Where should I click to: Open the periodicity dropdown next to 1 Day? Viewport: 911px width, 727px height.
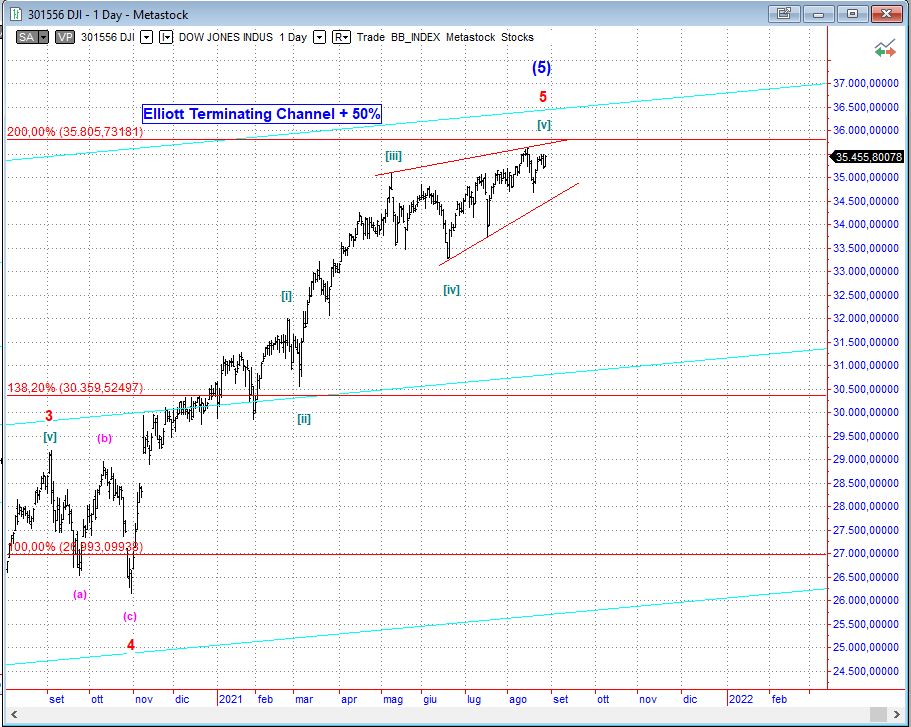pyautogui.click(x=319, y=37)
